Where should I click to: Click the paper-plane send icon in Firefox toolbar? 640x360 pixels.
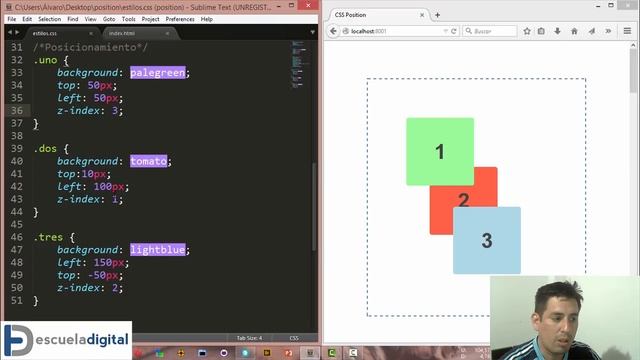tap(592, 31)
